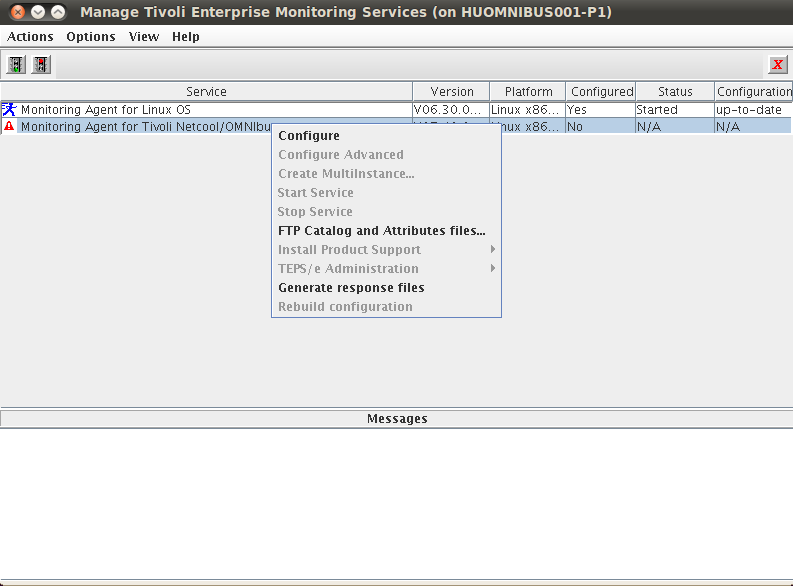The height and width of the screenshot is (586, 793).
Task: Open the Actions menu
Action: click(30, 37)
